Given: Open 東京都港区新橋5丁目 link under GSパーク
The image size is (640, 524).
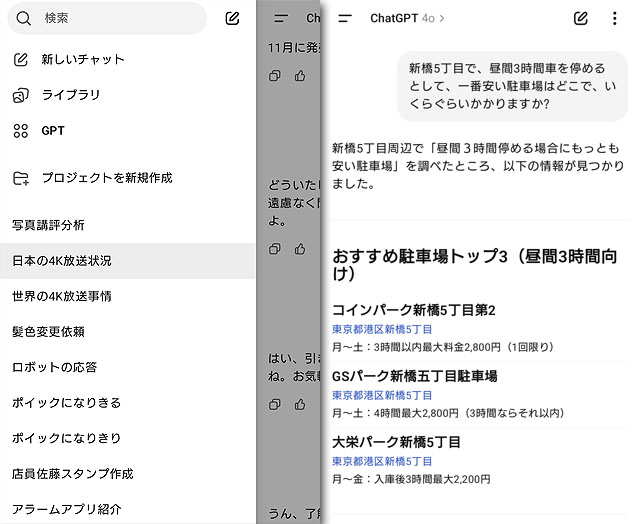Looking at the screenshot, I should point(382,395).
